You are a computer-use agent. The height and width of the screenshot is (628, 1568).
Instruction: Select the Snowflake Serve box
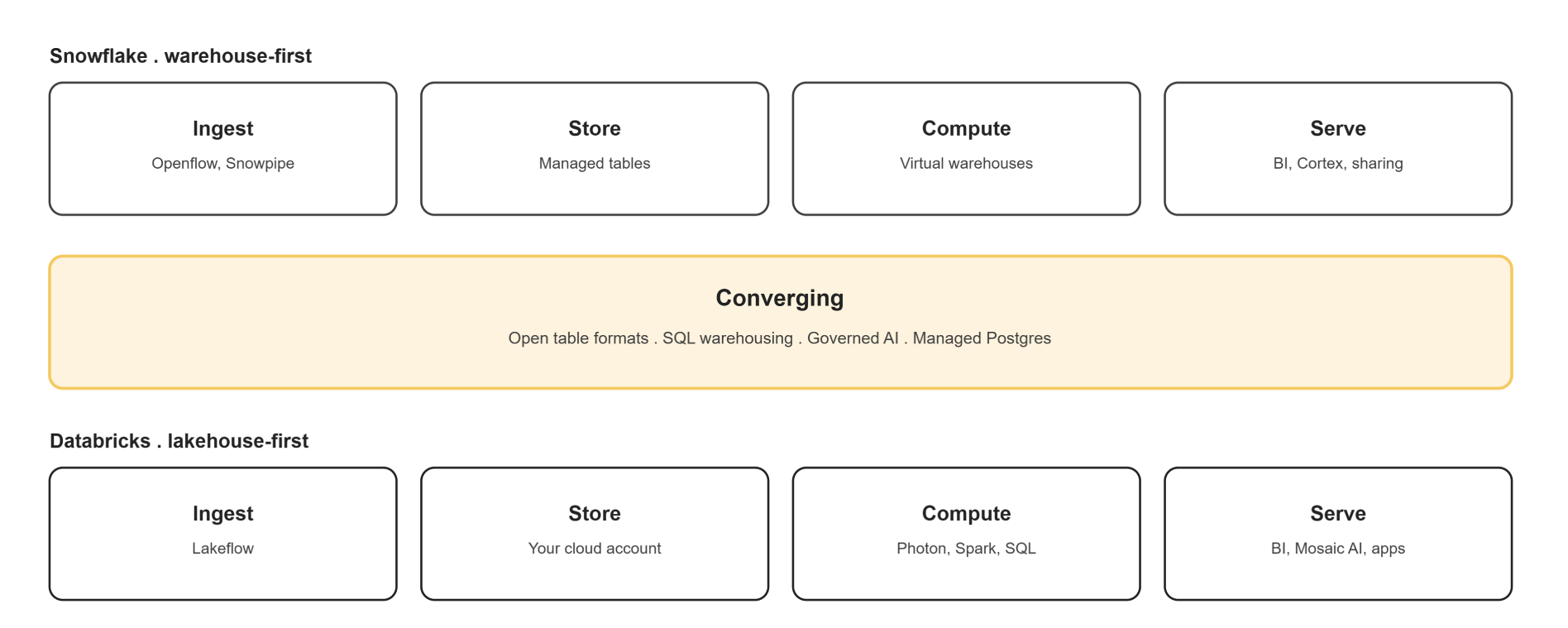[1338, 149]
